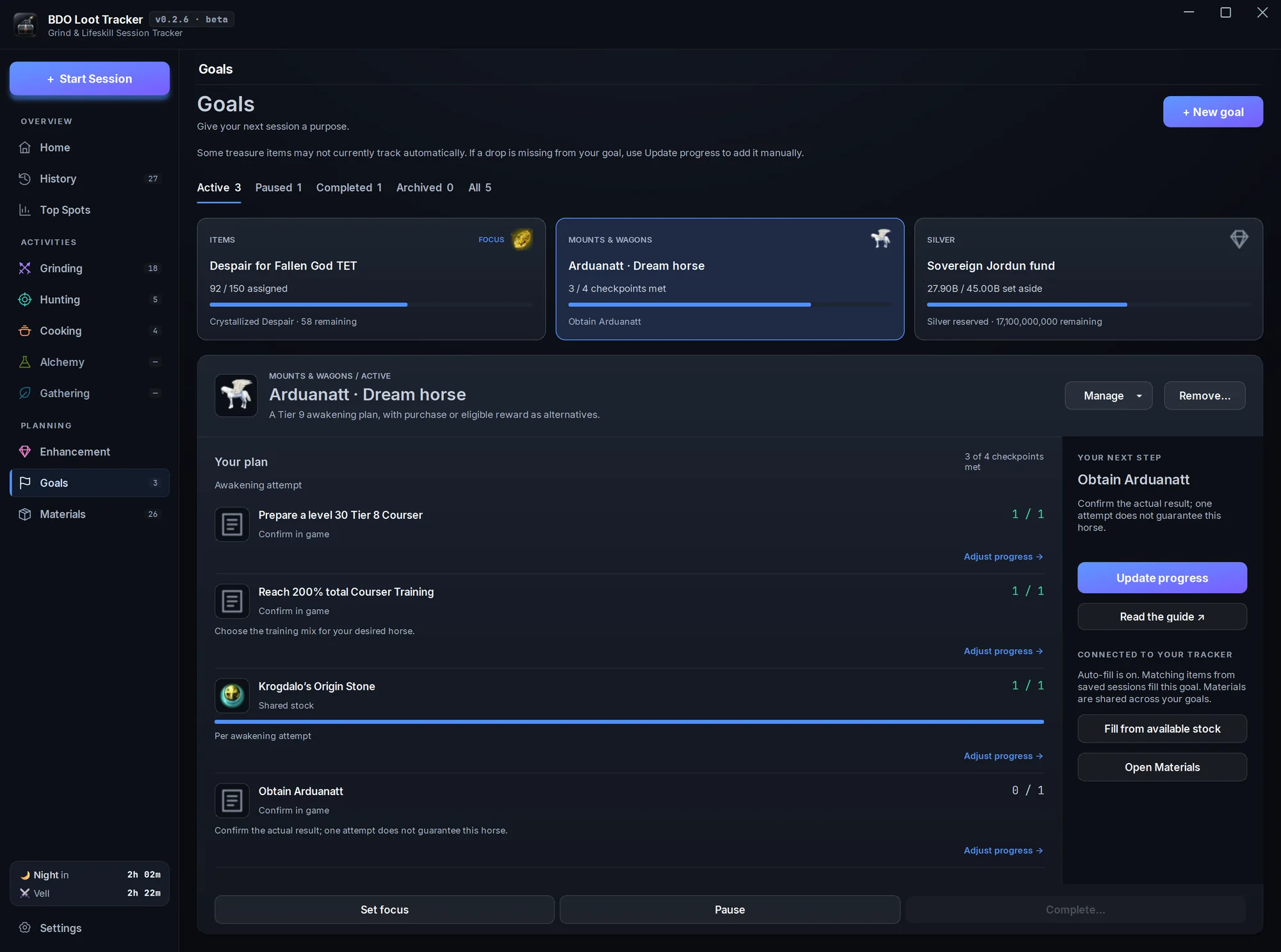Switch to the Archived goals tab
Viewport: 1281px width, 952px height.
425,188
